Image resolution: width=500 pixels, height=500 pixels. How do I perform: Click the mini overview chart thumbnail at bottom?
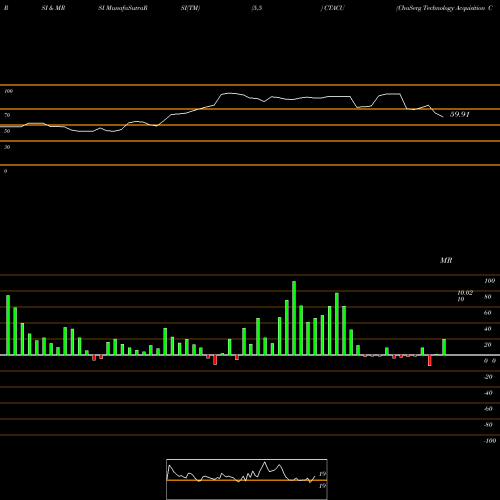(247, 479)
